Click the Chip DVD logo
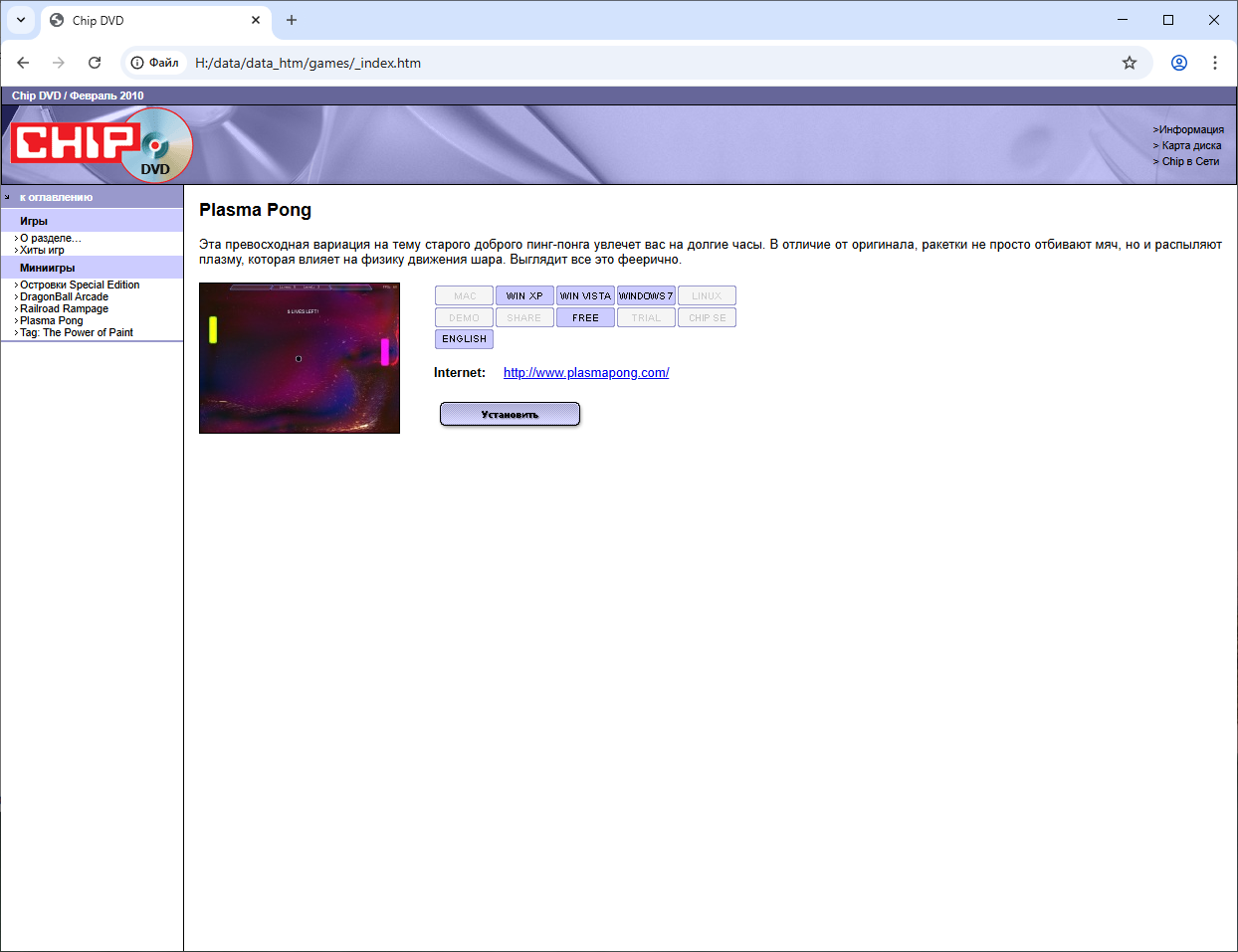This screenshot has width=1238, height=952. point(102,145)
